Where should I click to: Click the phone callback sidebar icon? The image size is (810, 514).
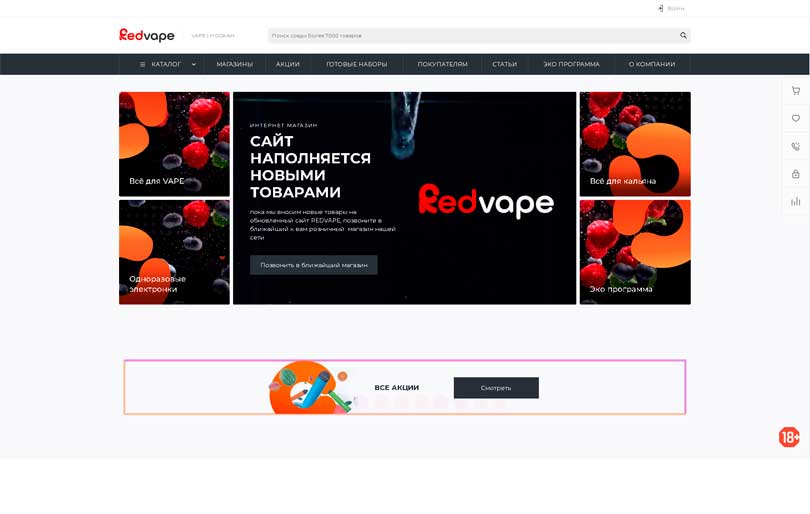pyautogui.click(x=796, y=146)
